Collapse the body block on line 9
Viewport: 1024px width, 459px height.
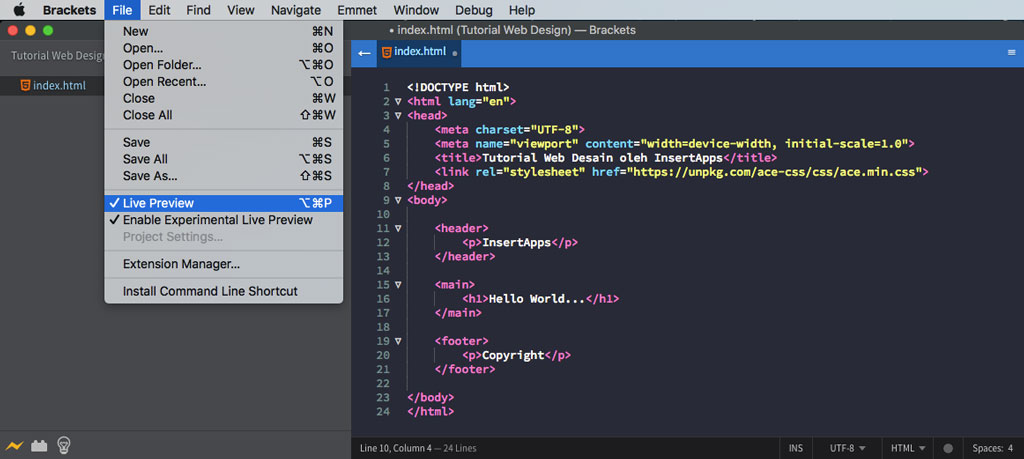coord(398,200)
